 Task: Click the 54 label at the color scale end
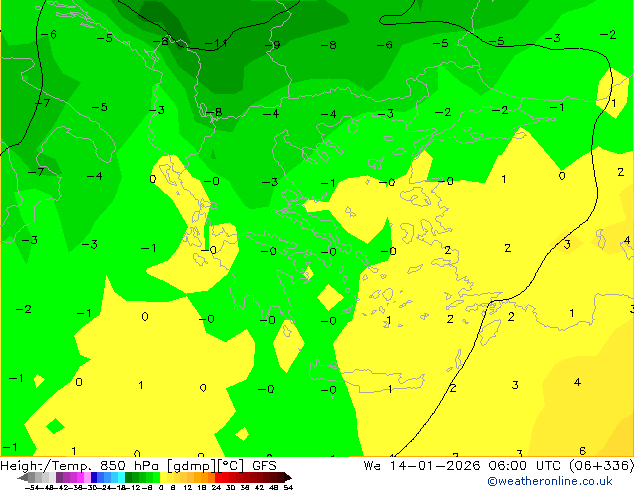pyautogui.click(x=288, y=487)
